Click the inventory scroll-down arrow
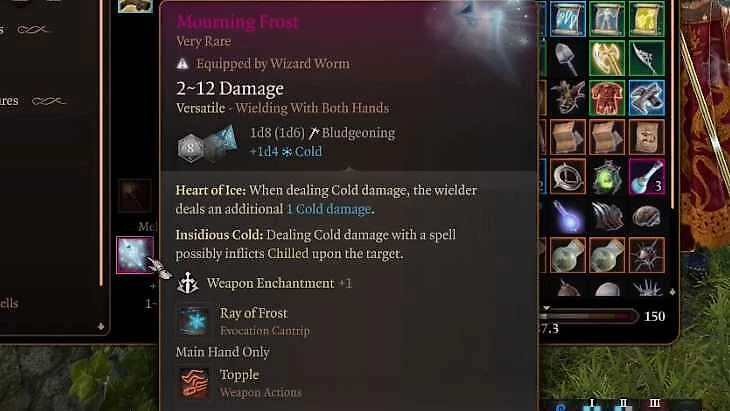 (x=672, y=292)
